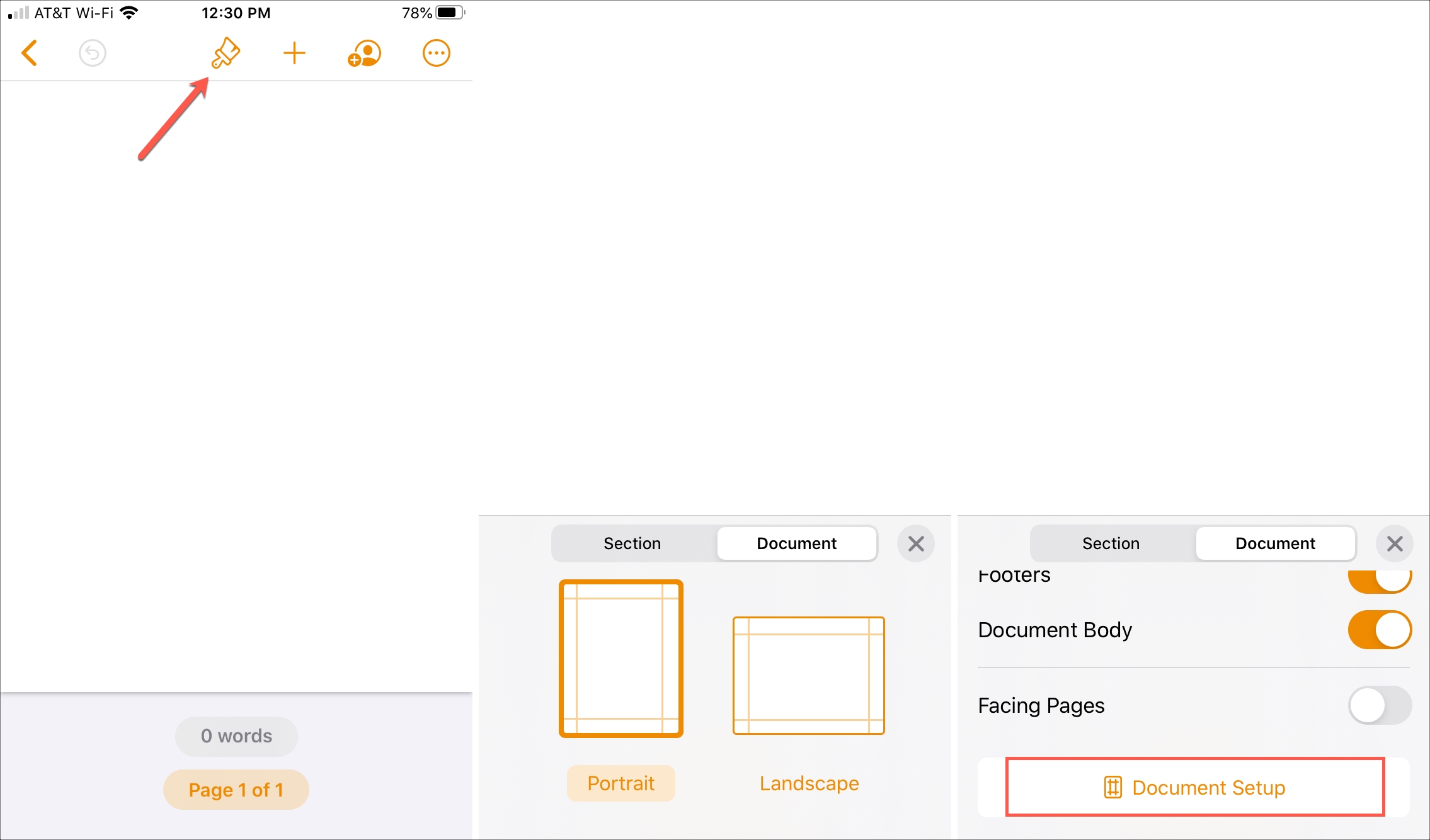Image resolution: width=1430 pixels, height=840 pixels.
Task: Choose the Portrait page thumbnail
Action: click(x=621, y=658)
